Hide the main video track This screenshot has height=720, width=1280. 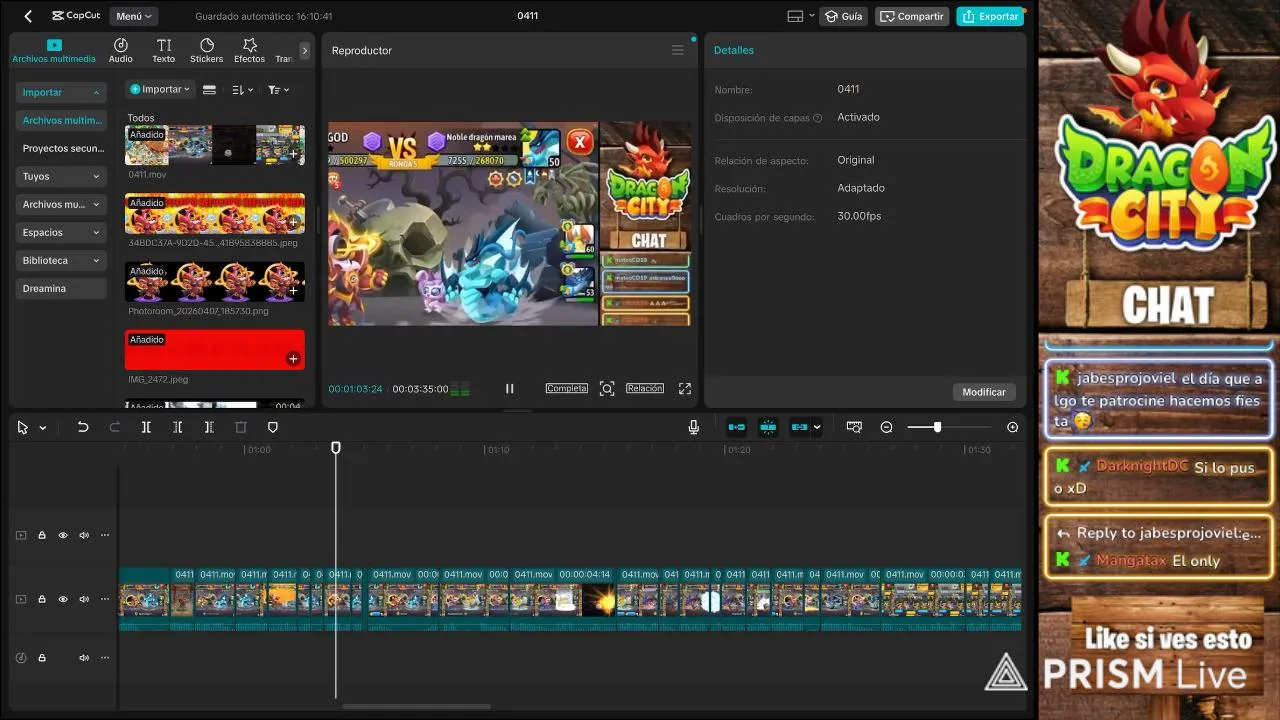click(x=63, y=599)
